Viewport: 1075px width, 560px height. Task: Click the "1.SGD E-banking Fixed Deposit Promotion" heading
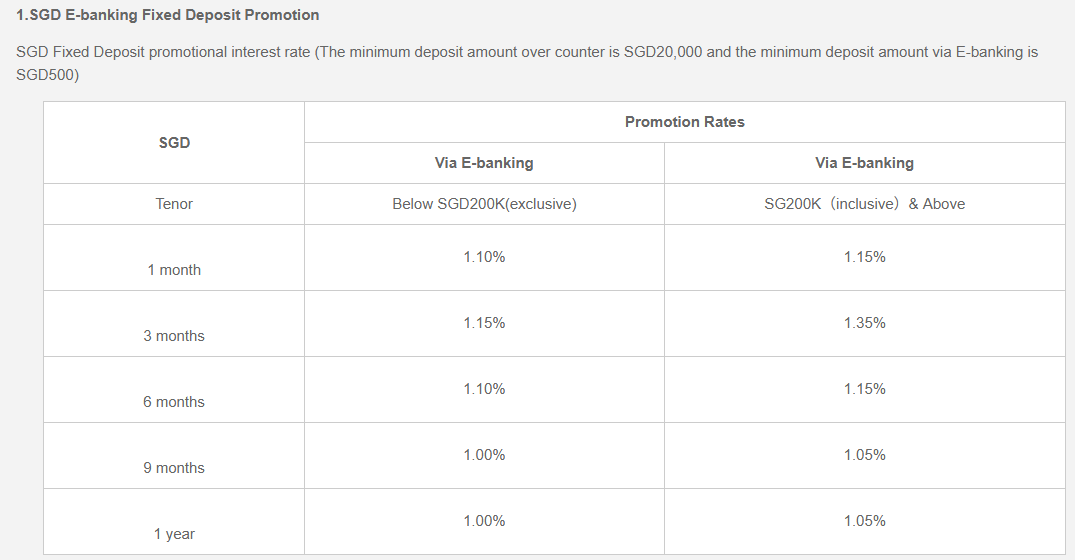tap(168, 15)
